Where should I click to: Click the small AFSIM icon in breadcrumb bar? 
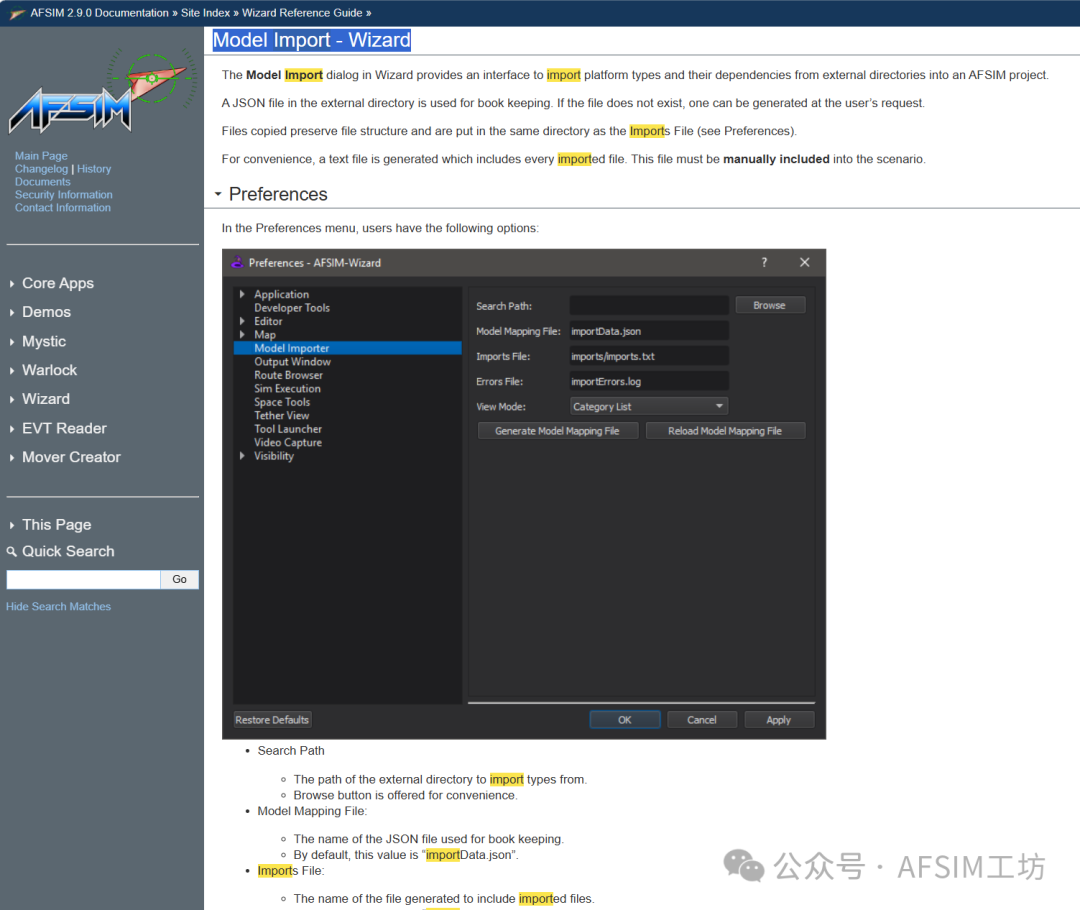tap(17, 13)
